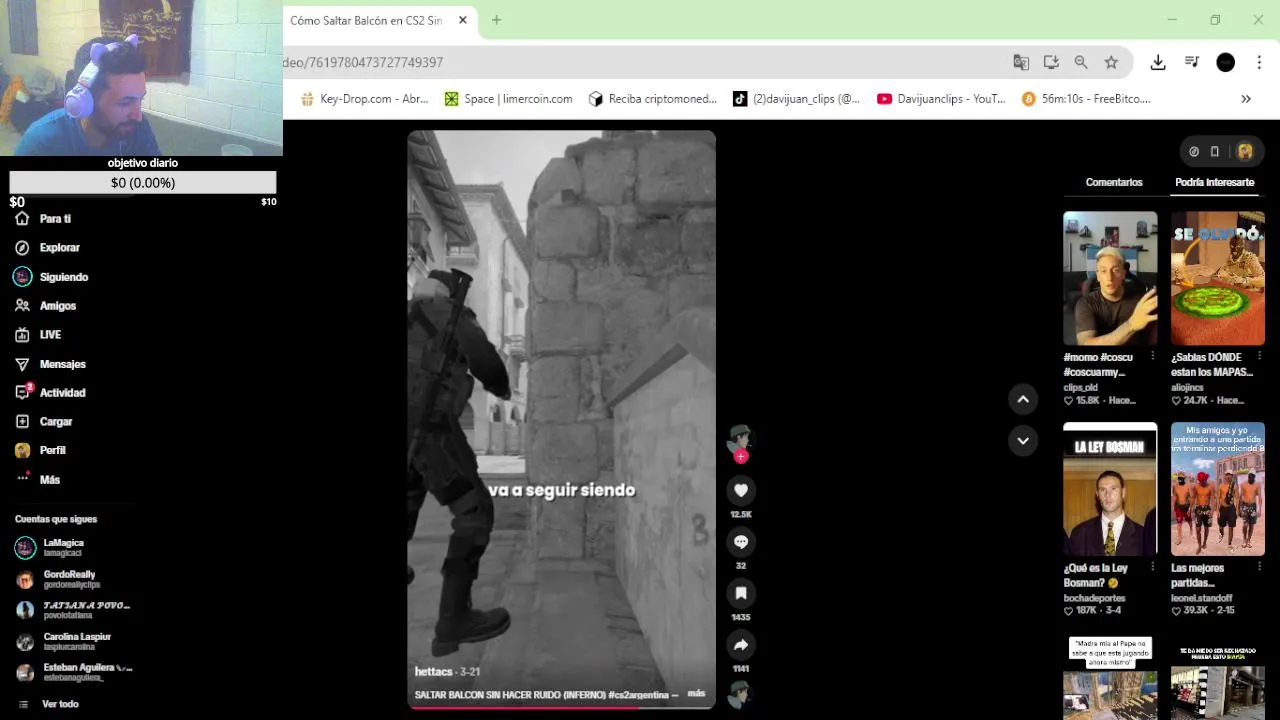This screenshot has width=1280, height=720.
Task: Close the Cómo Saltar Balcón tab
Action: tap(463, 20)
